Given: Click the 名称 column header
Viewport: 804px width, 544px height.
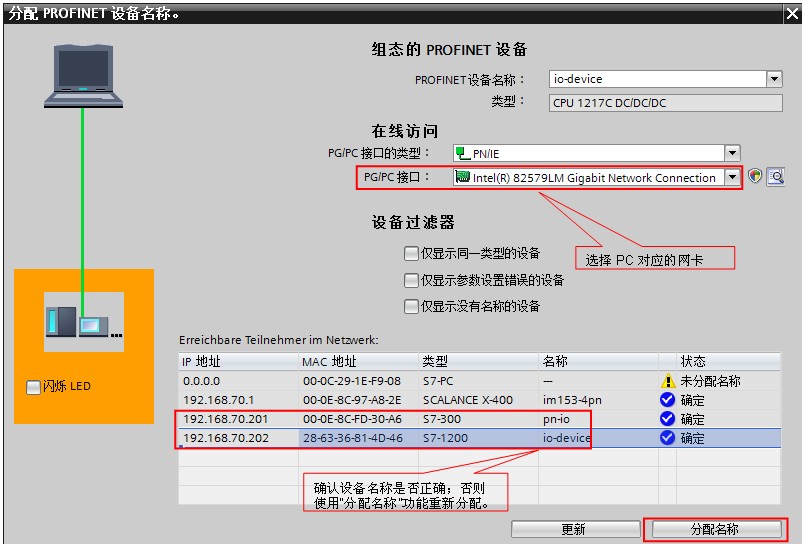Looking at the screenshot, I should coord(598,361).
